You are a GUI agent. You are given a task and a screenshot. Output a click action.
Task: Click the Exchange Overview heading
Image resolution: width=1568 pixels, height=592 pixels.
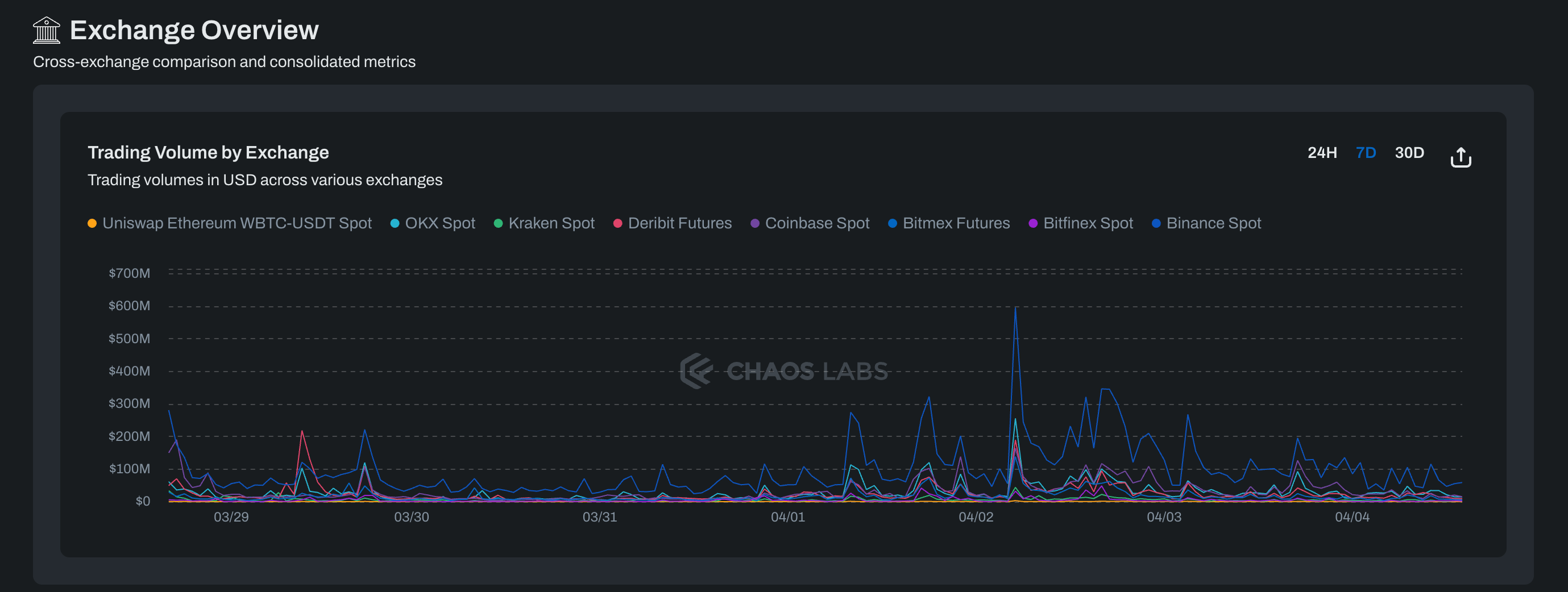click(x=194, y=30)
